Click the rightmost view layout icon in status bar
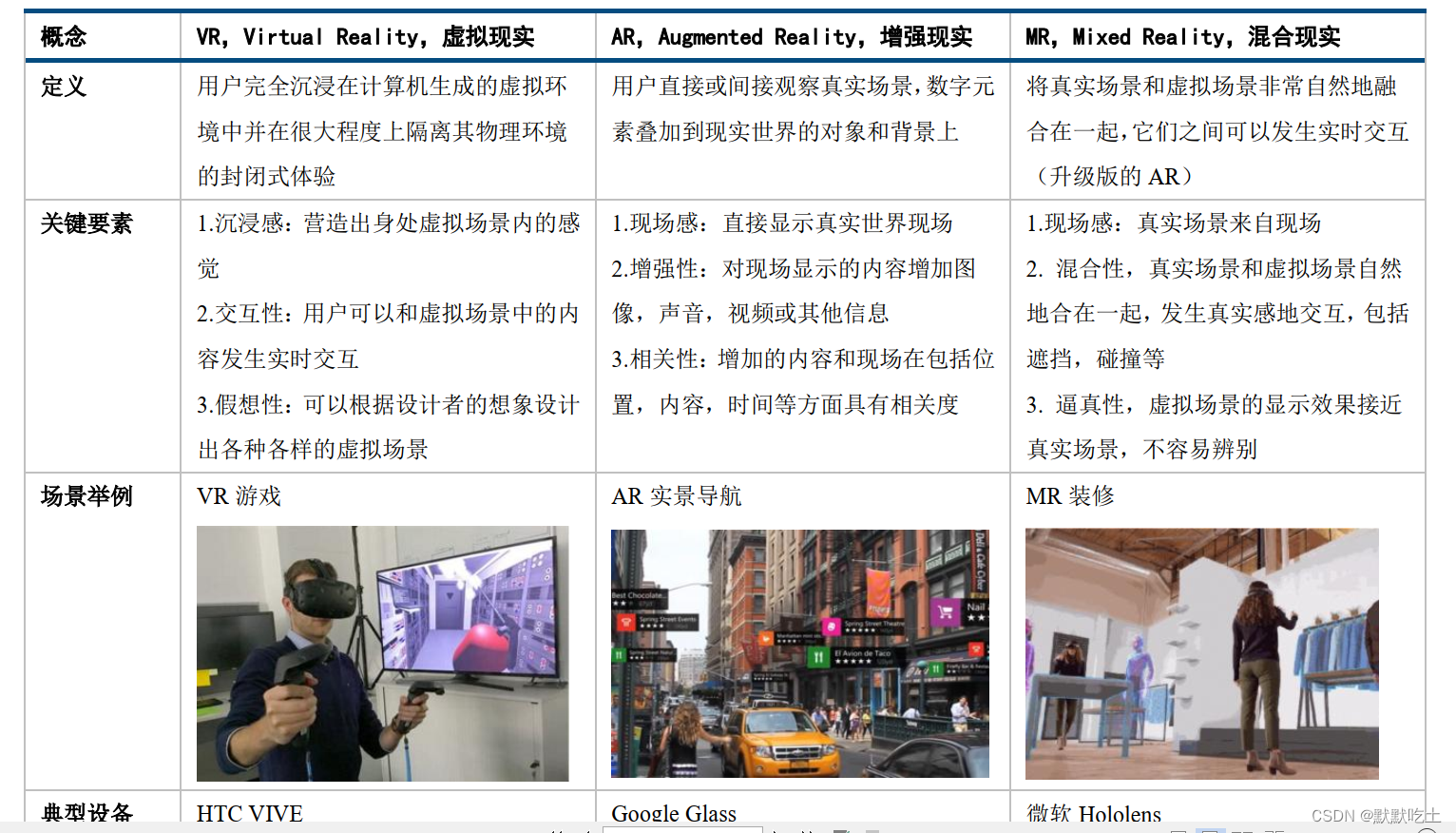The height and width of the screenshot is (833, 1456). click(x=1274, y=830)
